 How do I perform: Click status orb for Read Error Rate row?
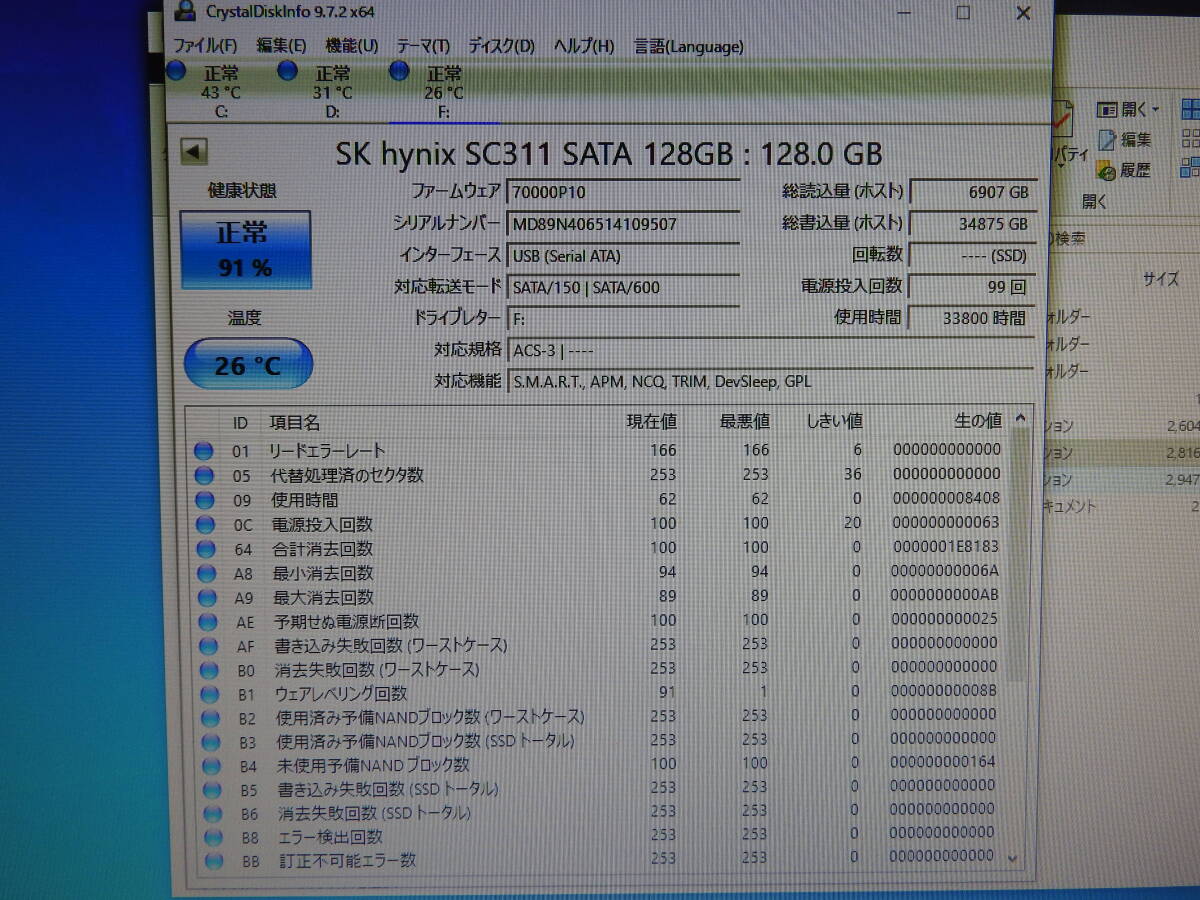204,451
